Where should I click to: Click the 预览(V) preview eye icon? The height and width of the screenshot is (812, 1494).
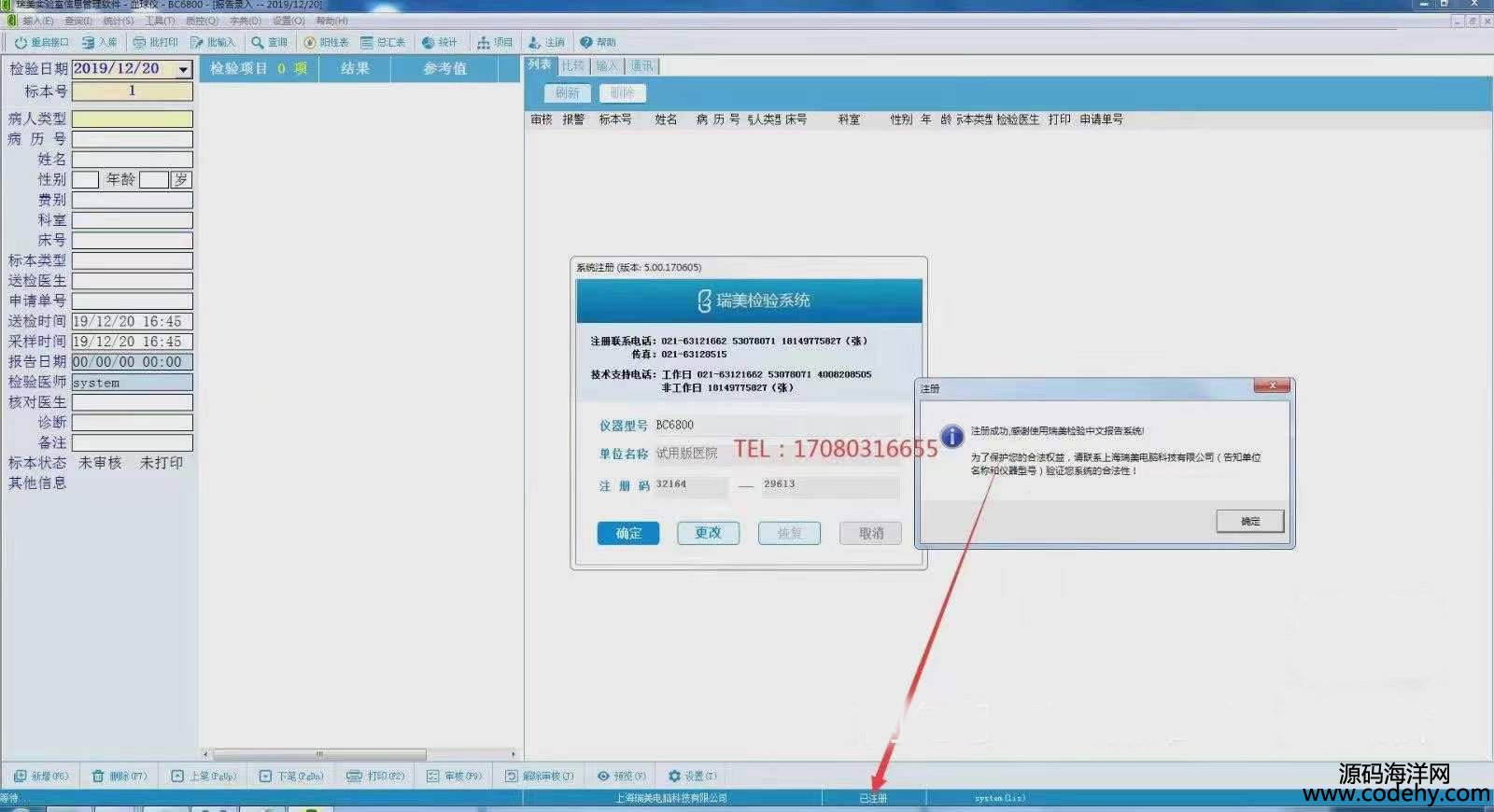(x=603, y=777)
